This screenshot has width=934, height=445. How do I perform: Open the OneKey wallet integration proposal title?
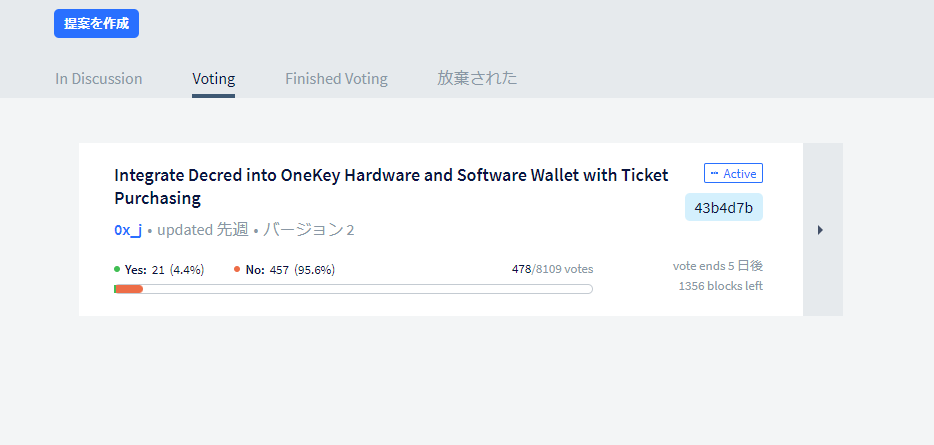tap(391, 186)
